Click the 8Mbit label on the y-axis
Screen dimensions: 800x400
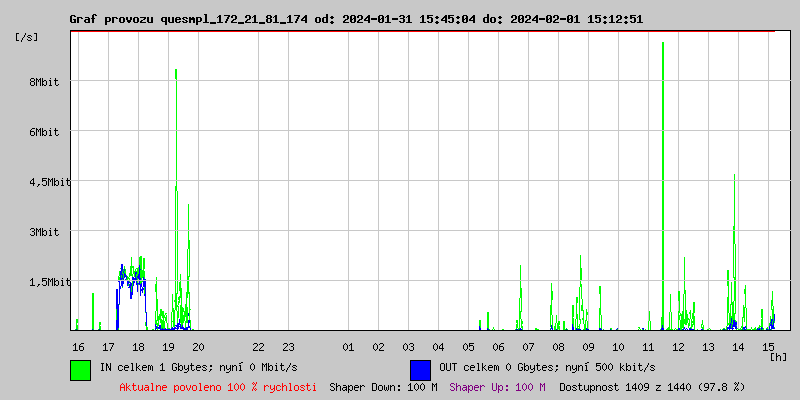point(44,82)
